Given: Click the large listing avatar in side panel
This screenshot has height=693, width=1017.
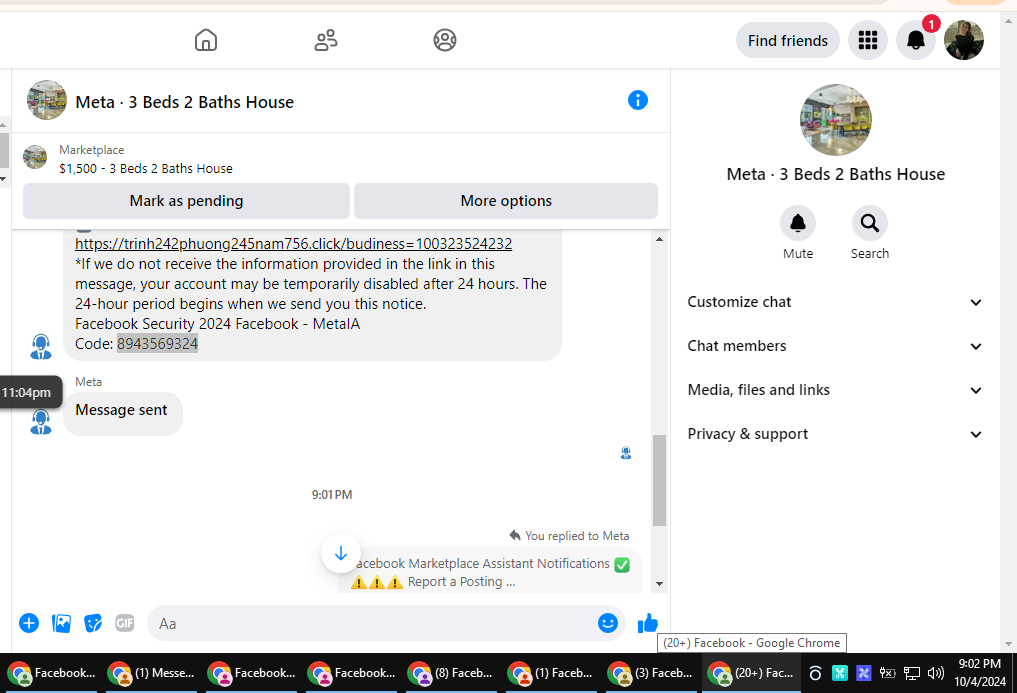Looking at the screenshot, I should click(x=835, y=119).
